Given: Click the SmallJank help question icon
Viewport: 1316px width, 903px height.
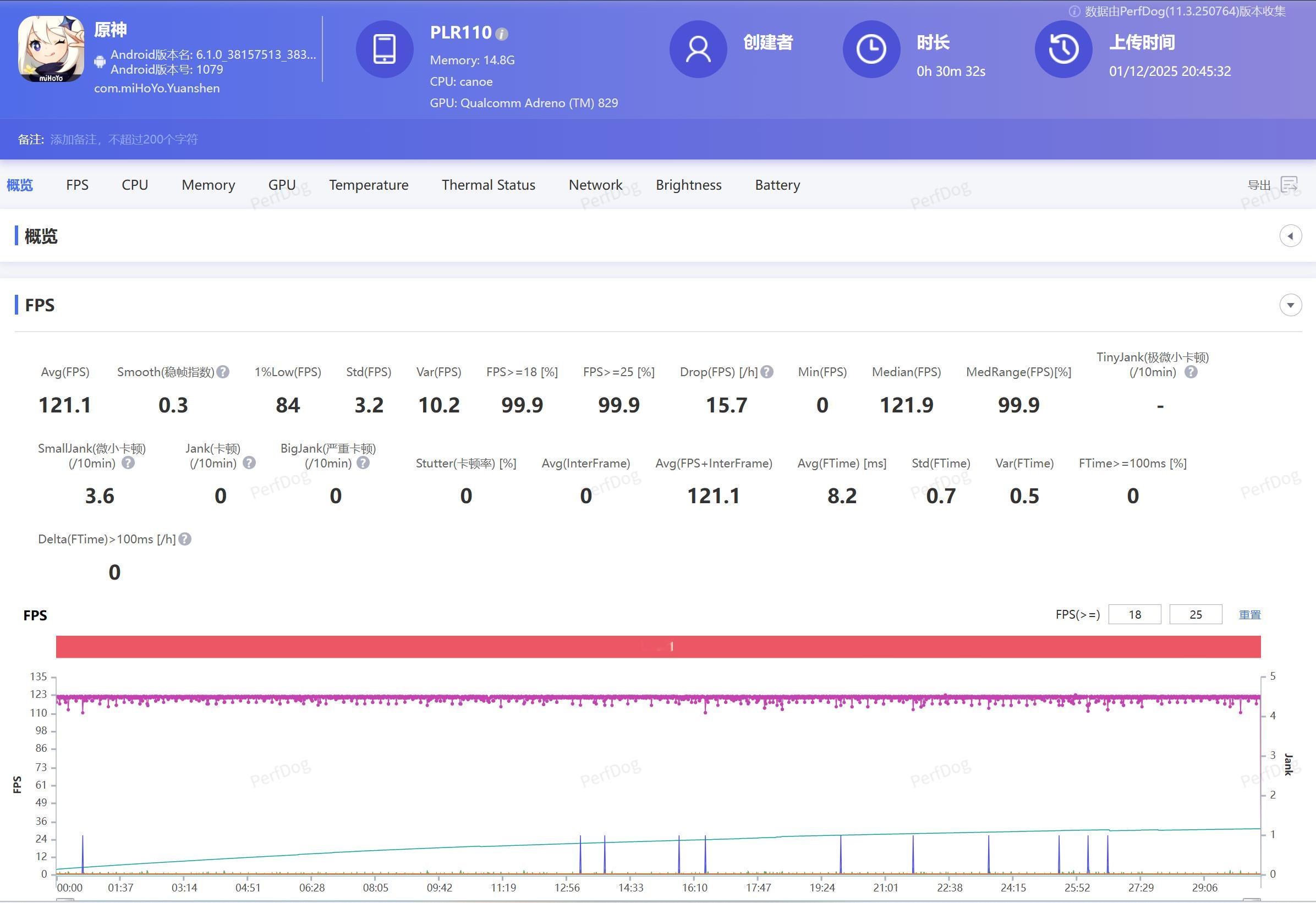Looking at the screenshot, I should [129, 463].
